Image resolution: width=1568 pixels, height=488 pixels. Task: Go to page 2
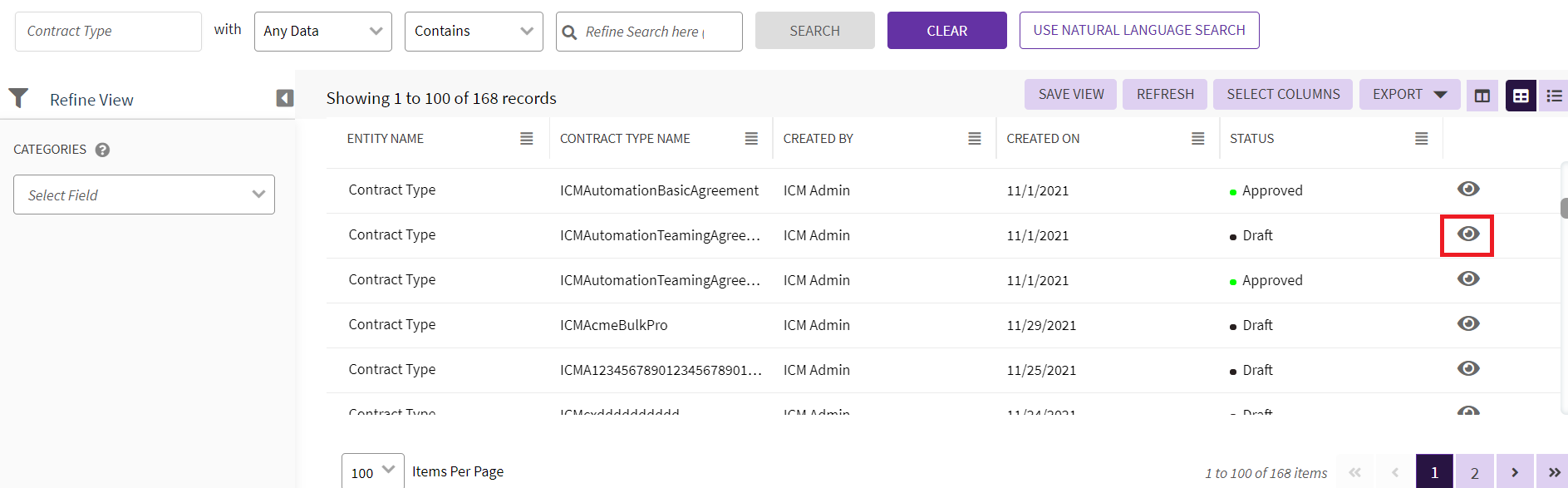[1474, 472]
